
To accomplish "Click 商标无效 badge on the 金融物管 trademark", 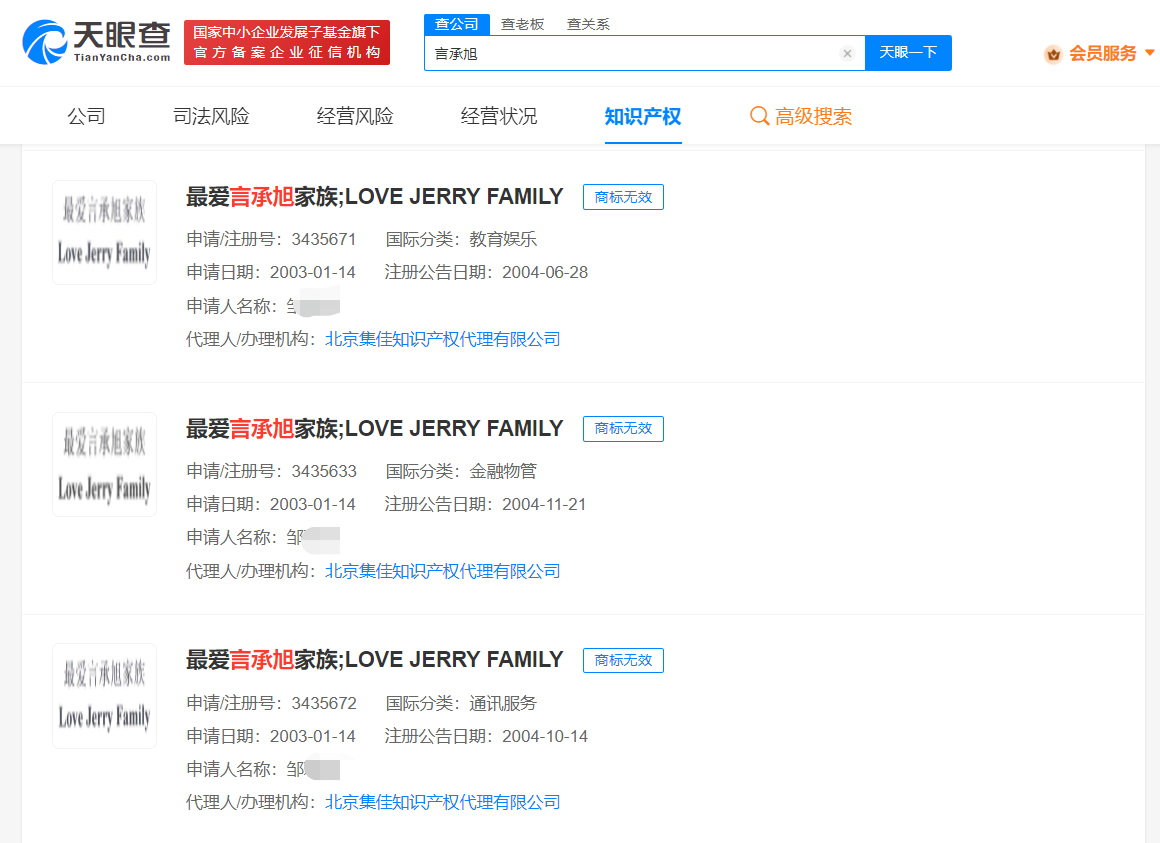I will (623, 428).
